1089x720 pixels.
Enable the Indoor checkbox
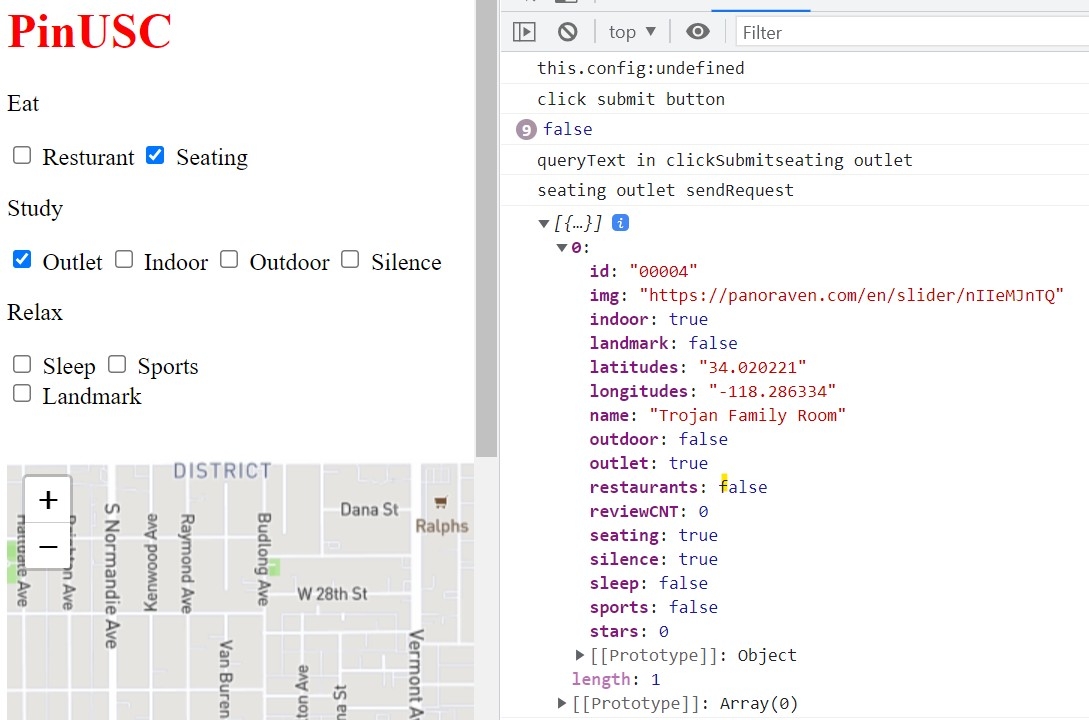124,259
